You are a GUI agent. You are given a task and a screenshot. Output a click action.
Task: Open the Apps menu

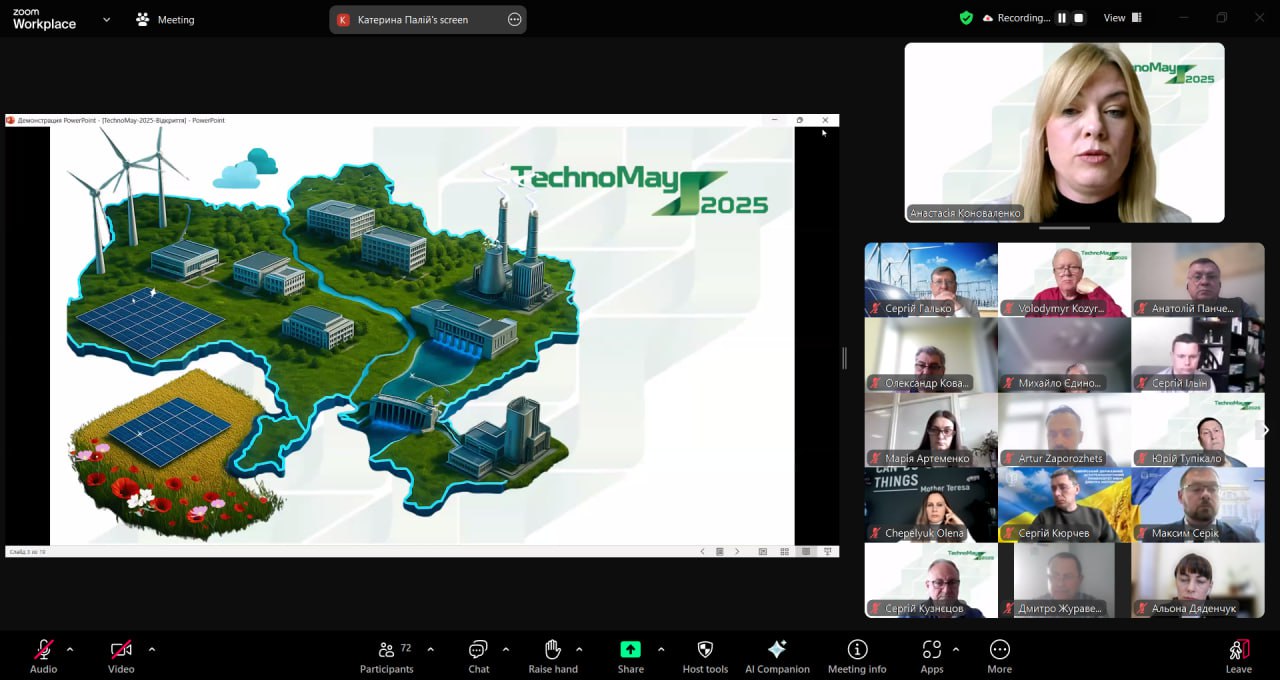click(x=932, y=656)
